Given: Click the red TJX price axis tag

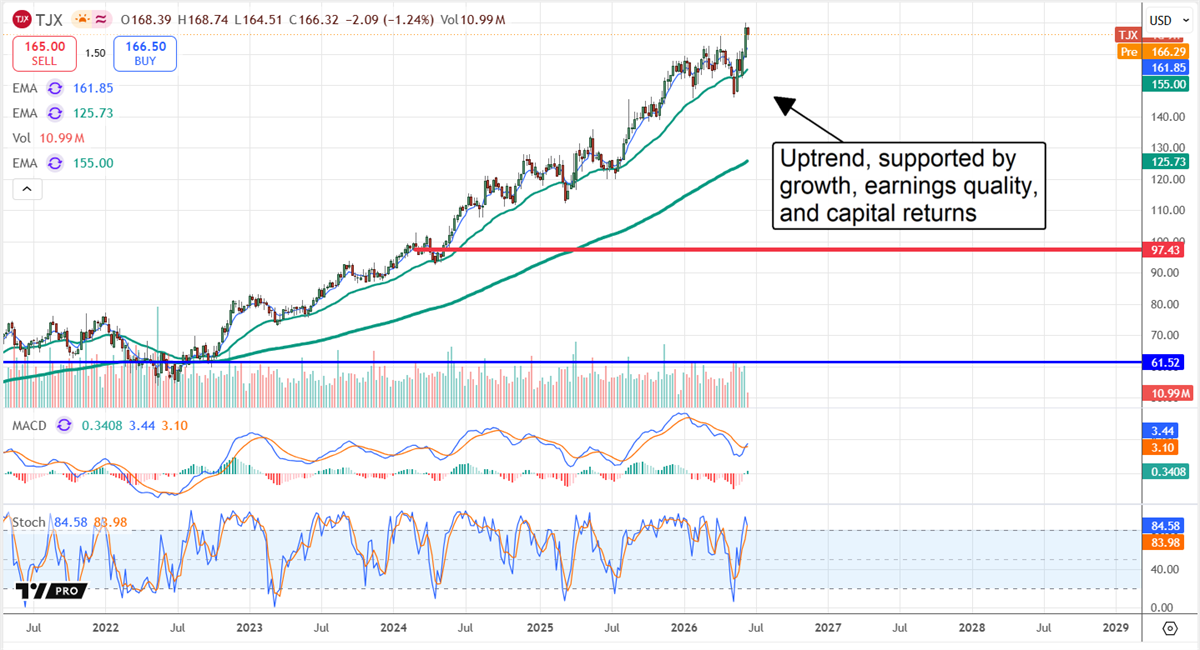Looking at the screenshot, I should pyautogui.click(x=1129, y=35).
